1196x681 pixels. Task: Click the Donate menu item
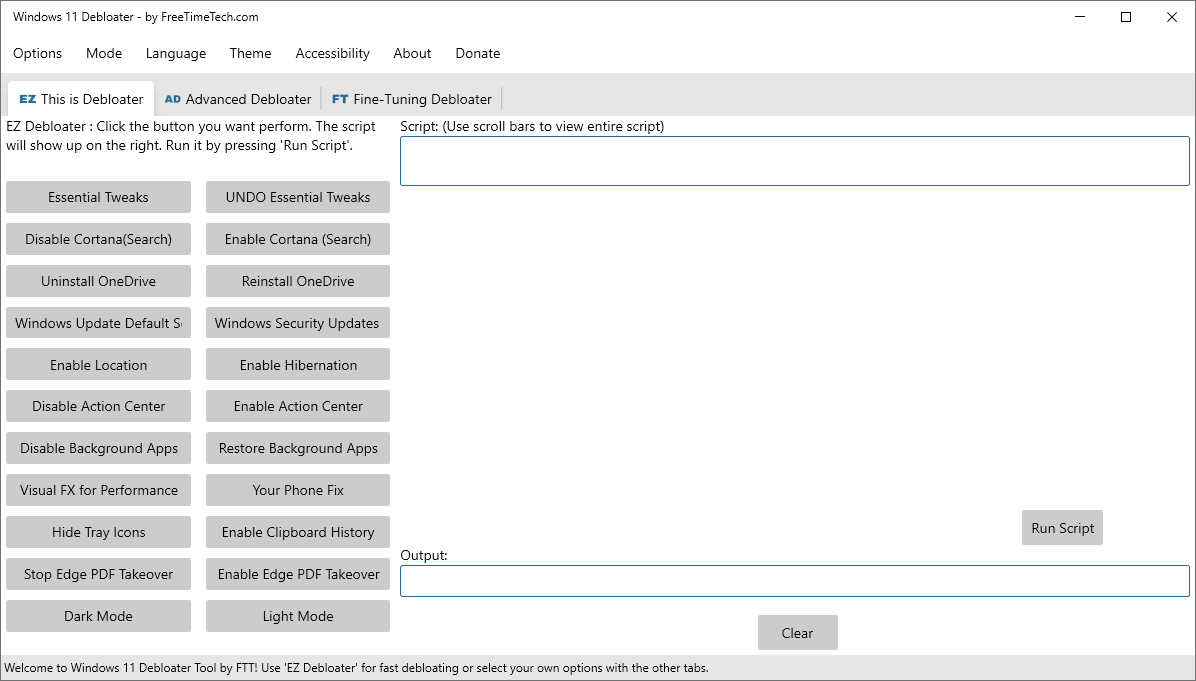click(x=477, y=53)
